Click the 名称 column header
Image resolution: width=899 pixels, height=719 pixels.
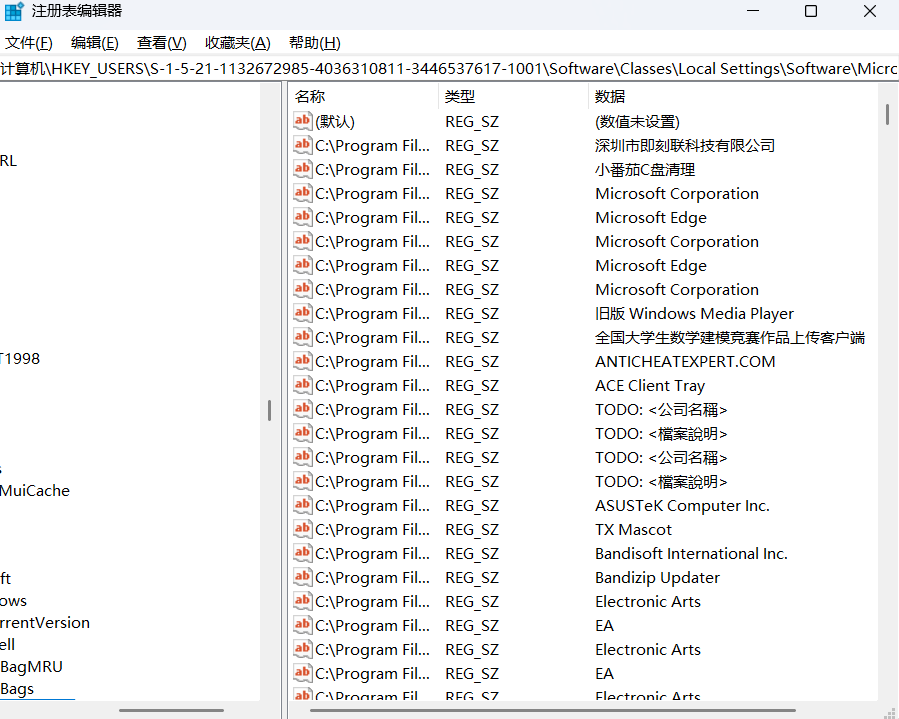(x=363, y=96)
